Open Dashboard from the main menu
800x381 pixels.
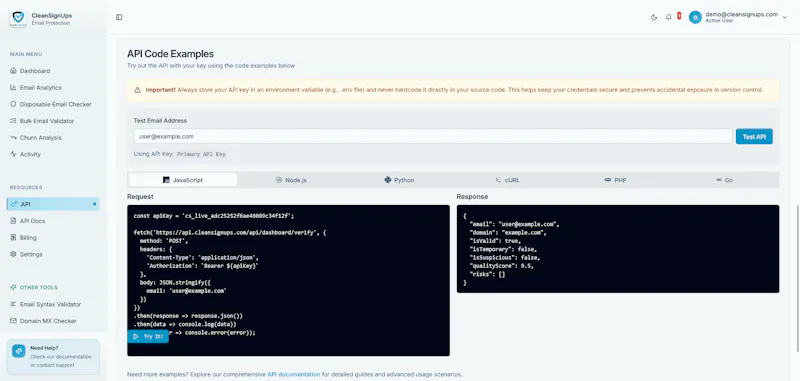pyautogui.click(x=53, y=71)
